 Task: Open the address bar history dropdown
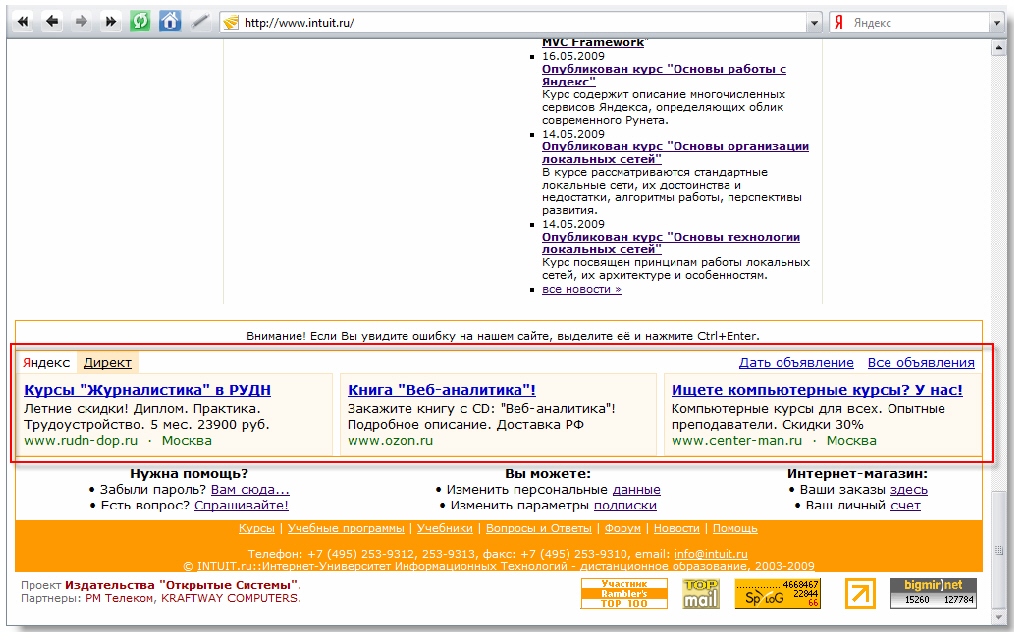tap(814, 23)
